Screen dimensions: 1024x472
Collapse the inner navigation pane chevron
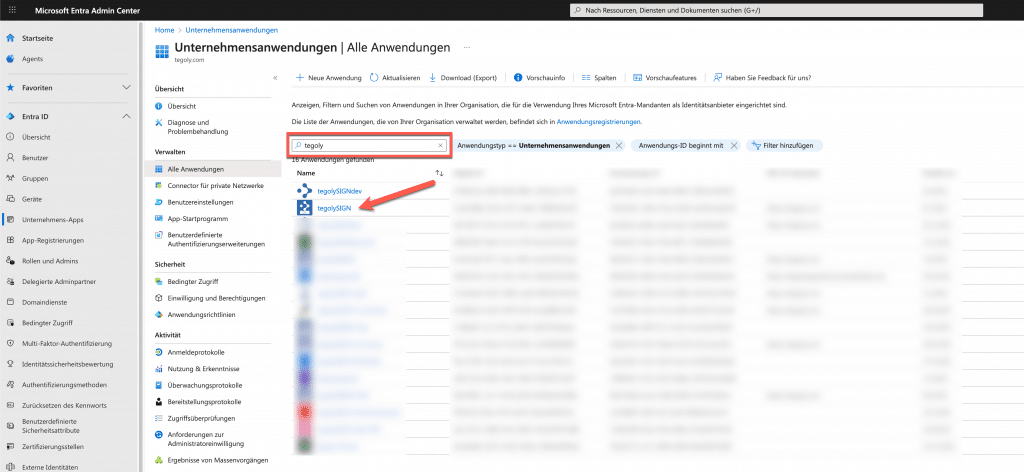[x=275, y=77]
